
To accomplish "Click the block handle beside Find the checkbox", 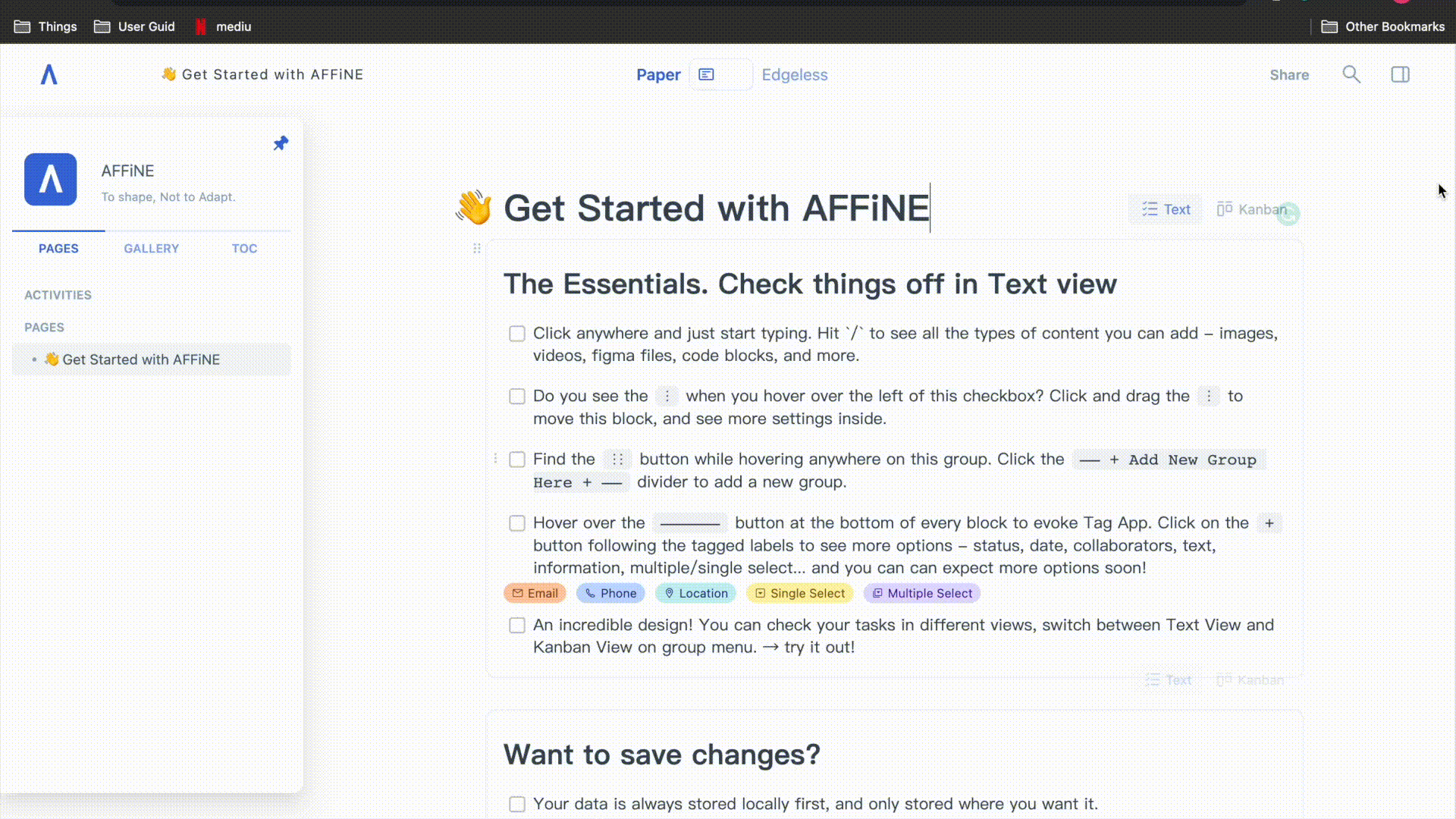I will click(x=495, y=458).
